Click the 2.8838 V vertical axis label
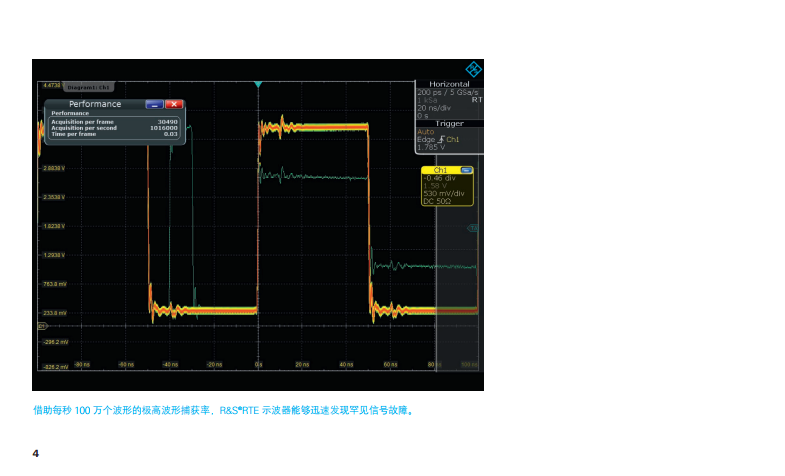 [54, 168]
